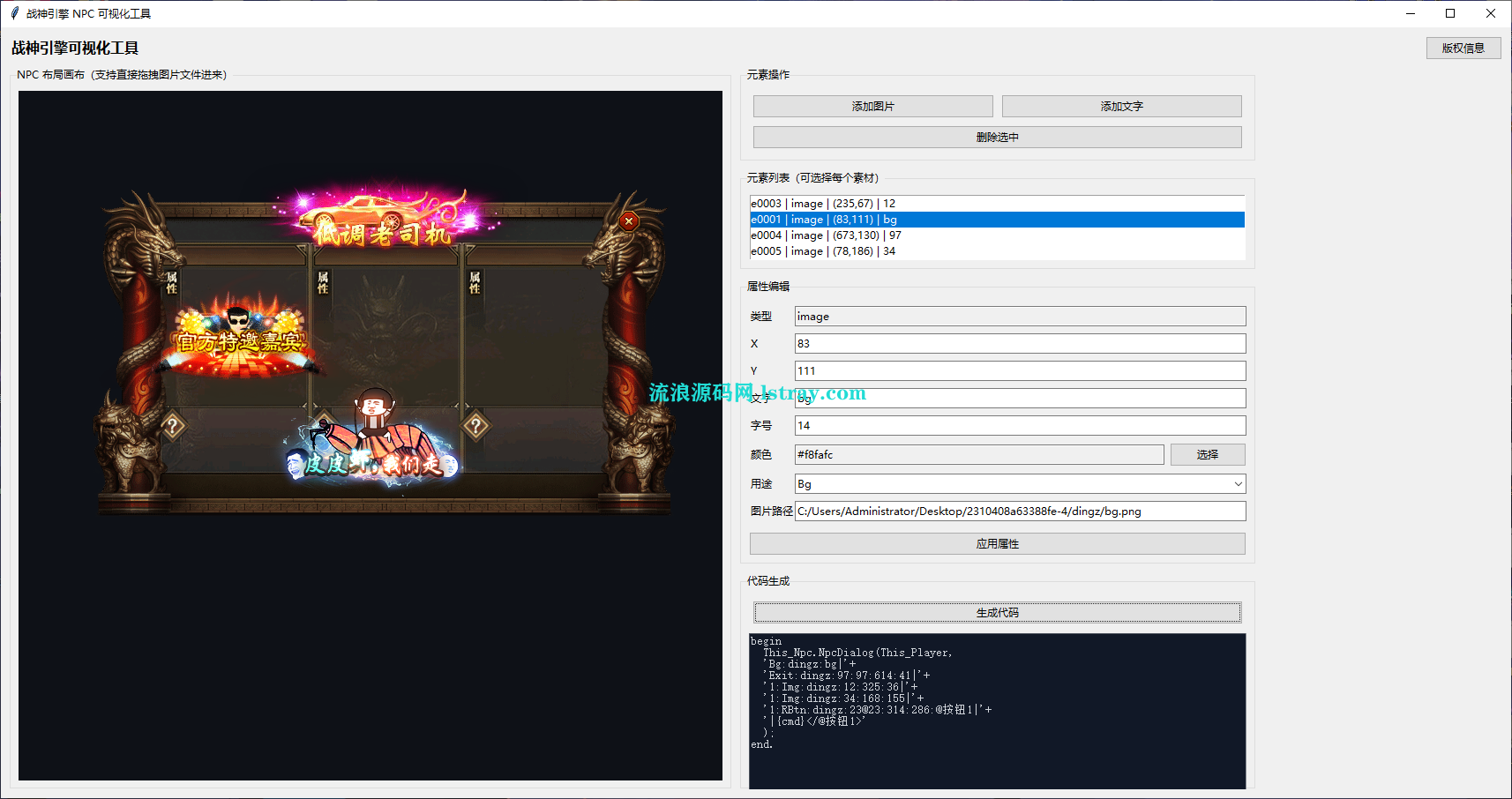Click 删除选中 to delete selected element
Viewport: 1512px width, 799px height.
997,138
